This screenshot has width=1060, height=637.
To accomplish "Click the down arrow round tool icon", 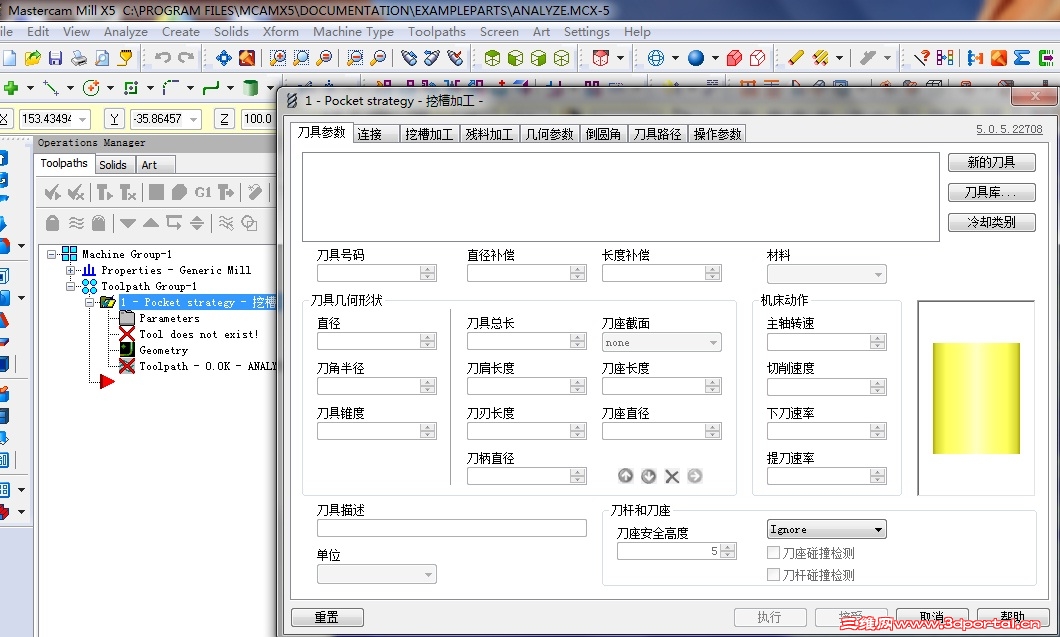I will coord(648,476).
